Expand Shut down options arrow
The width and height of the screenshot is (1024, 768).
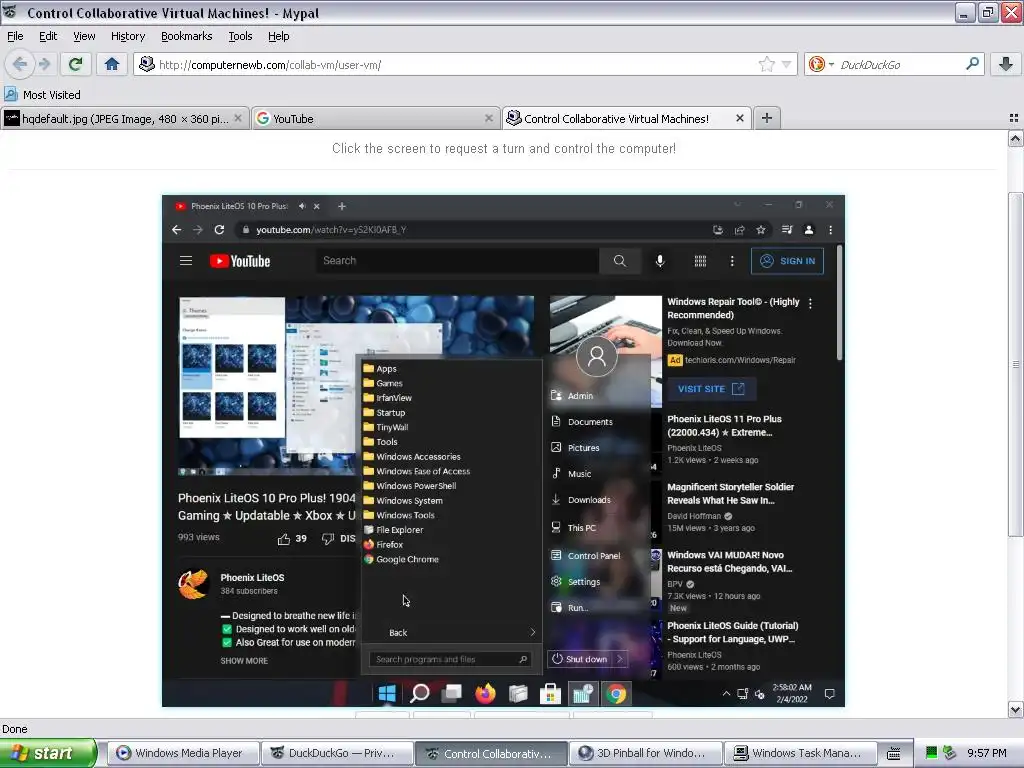(x=619, y=659)
